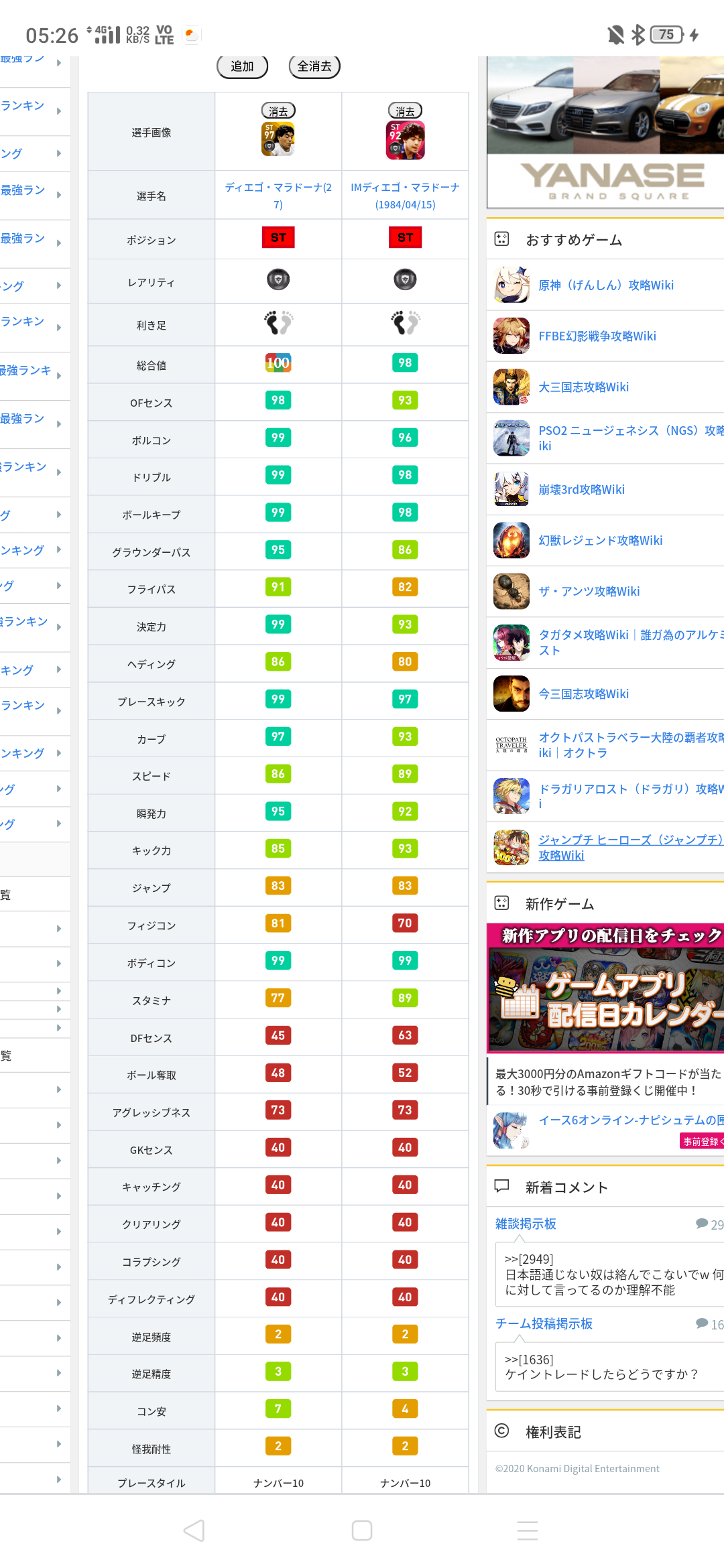Open the ST 92 Maradona player card image
The height and width of the screenshot is (1568, 724).
(x=406, y=140)
